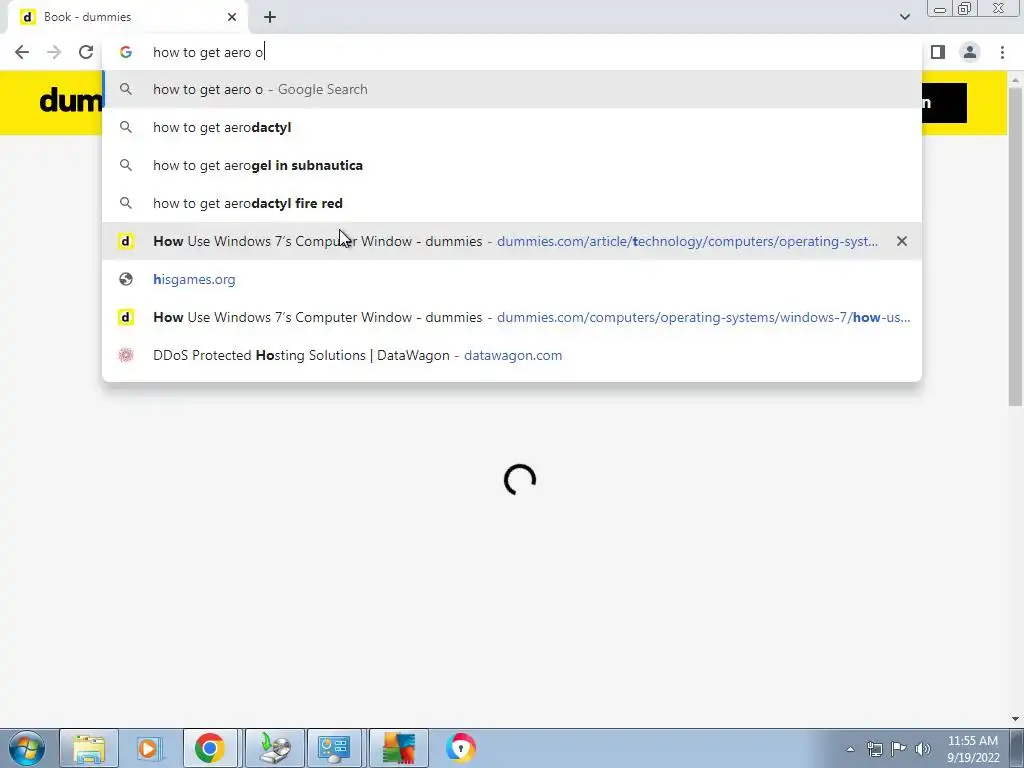This screenshot has height=768, width=1024.
Task: Click the scrollbar down arrow
Action: pos(1015,719)
